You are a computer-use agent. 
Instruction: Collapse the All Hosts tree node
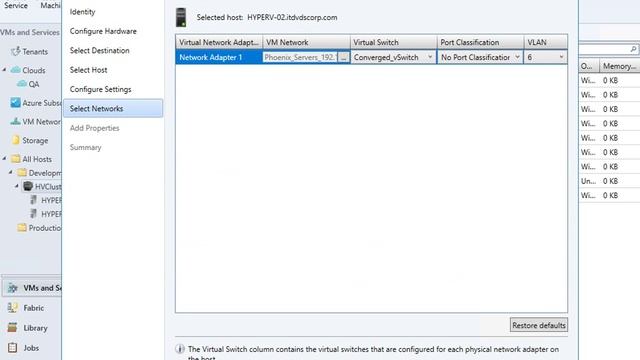(x=4, y=159)
